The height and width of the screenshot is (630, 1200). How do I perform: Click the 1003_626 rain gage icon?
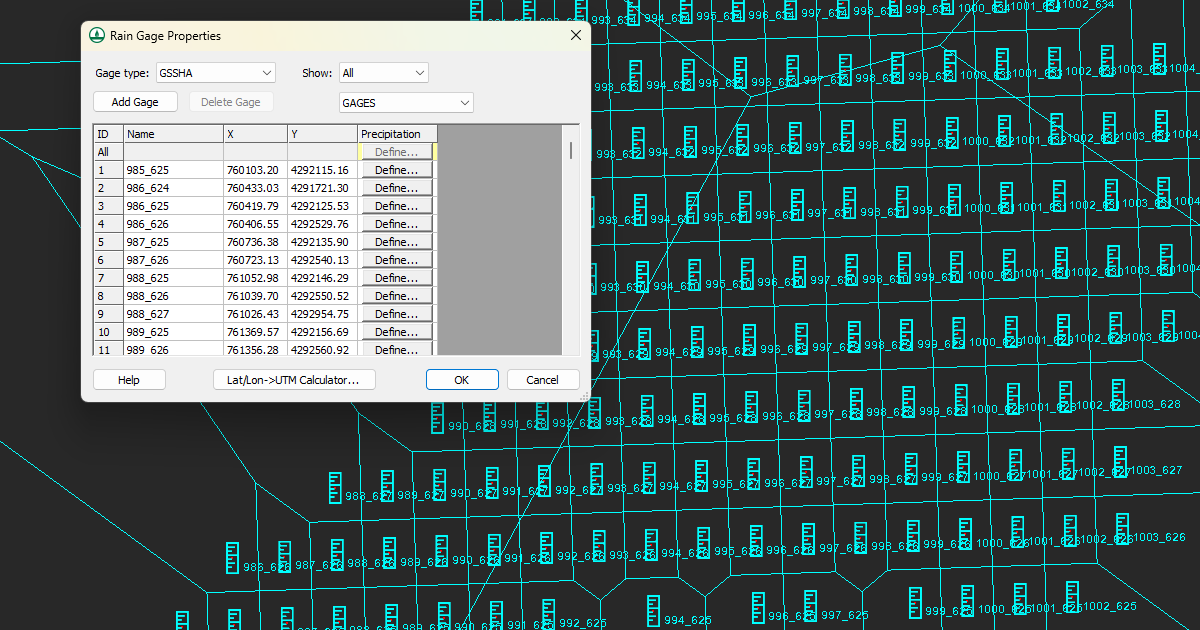pyautogui.click(x=1121, y=530)
